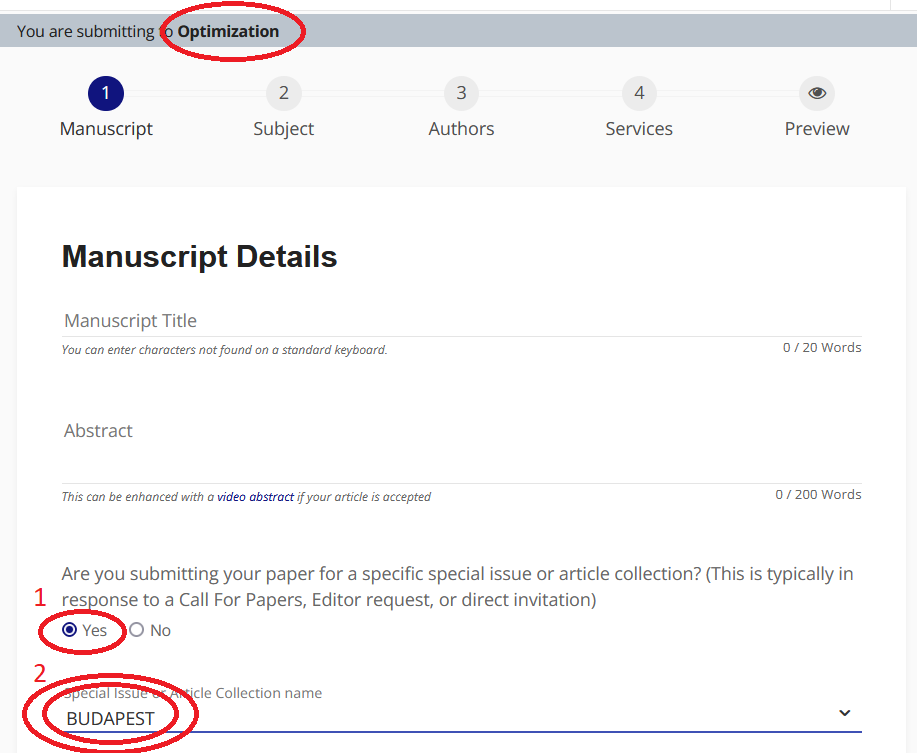Screen dimensions: 917x753
Task: Click the step 4 circle icon
Action: coord(639,94)
